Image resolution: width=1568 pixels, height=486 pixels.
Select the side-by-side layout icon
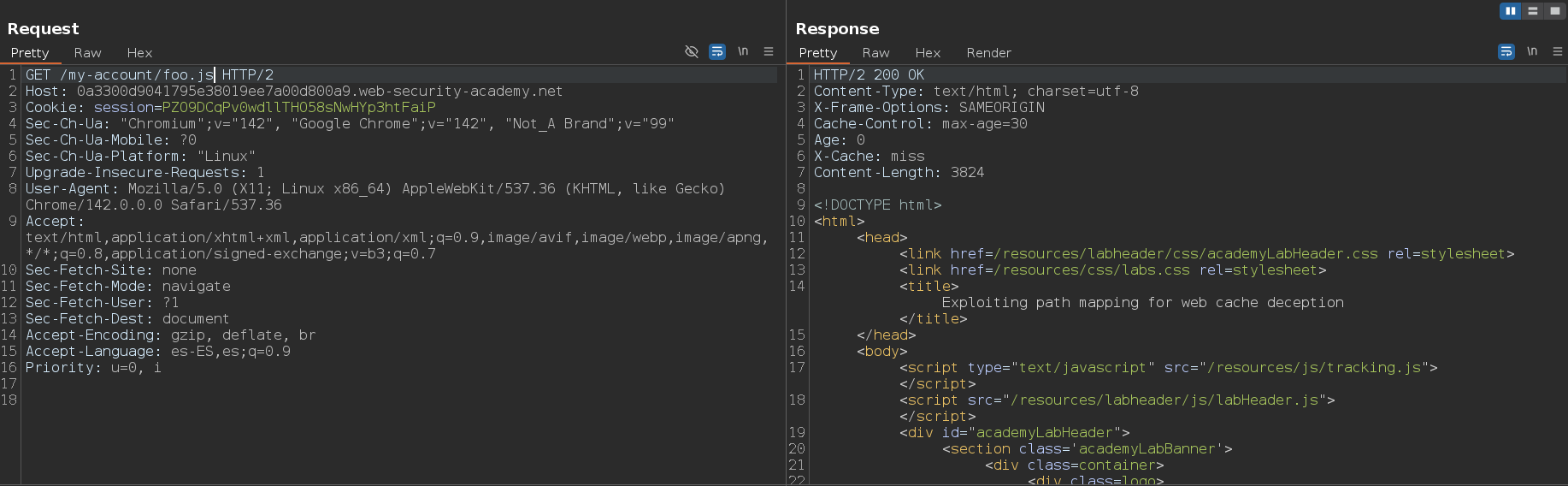(x=1511, y=11)
